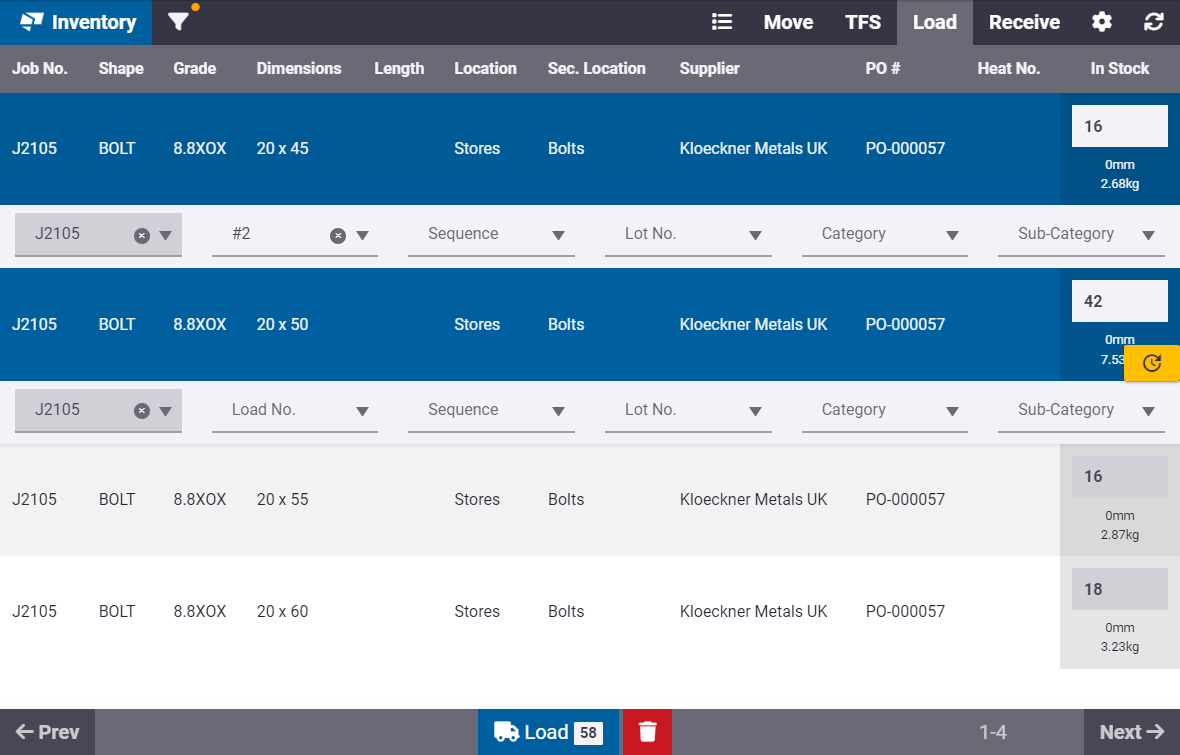This screenshot has width=1180, height=755.
Task: Go to Next page
Action: click(x=1131, y=732)
